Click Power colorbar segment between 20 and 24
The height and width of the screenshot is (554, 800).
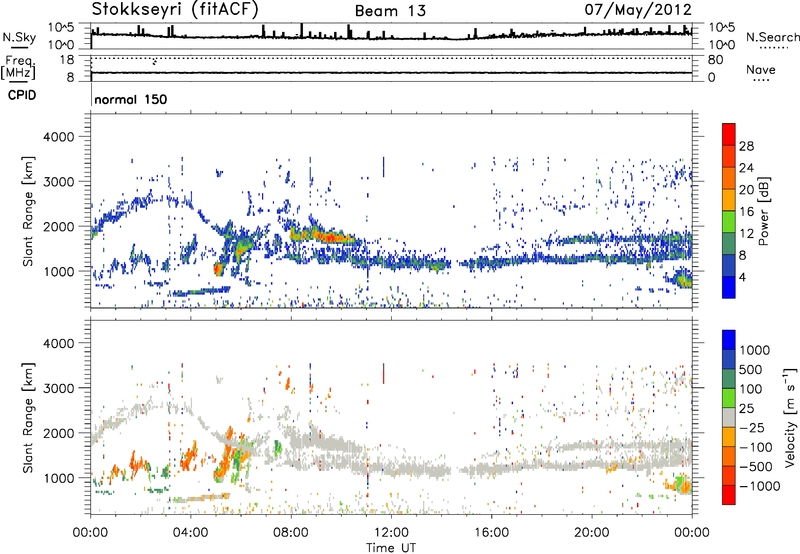pos(729,178)
